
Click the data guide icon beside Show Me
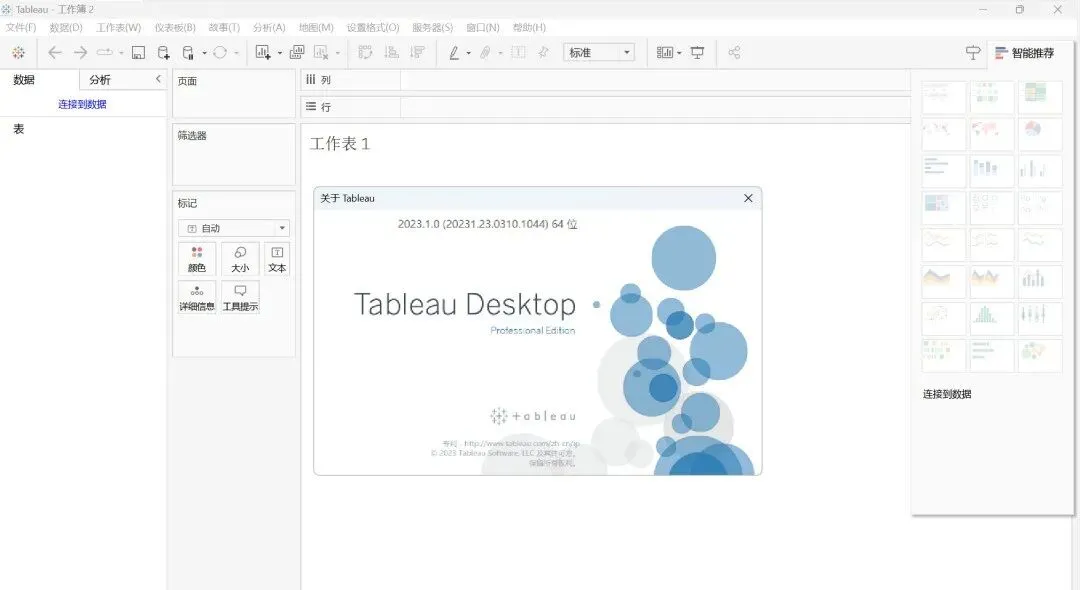point(973,53)
